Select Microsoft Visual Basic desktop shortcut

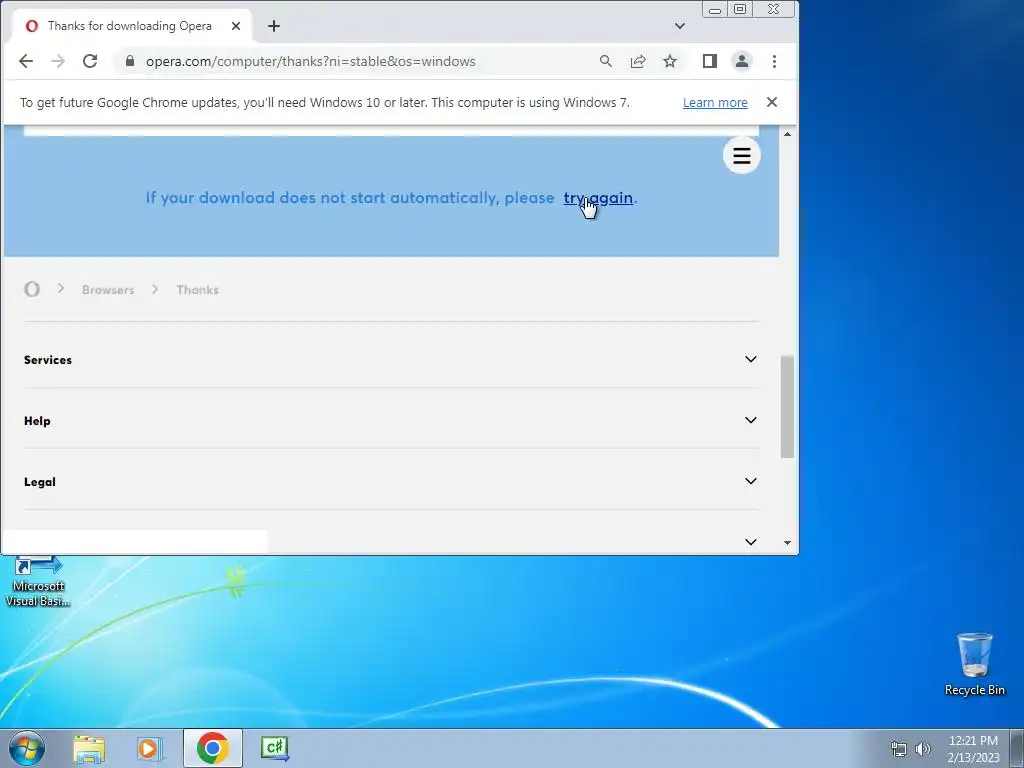point(38,582)
